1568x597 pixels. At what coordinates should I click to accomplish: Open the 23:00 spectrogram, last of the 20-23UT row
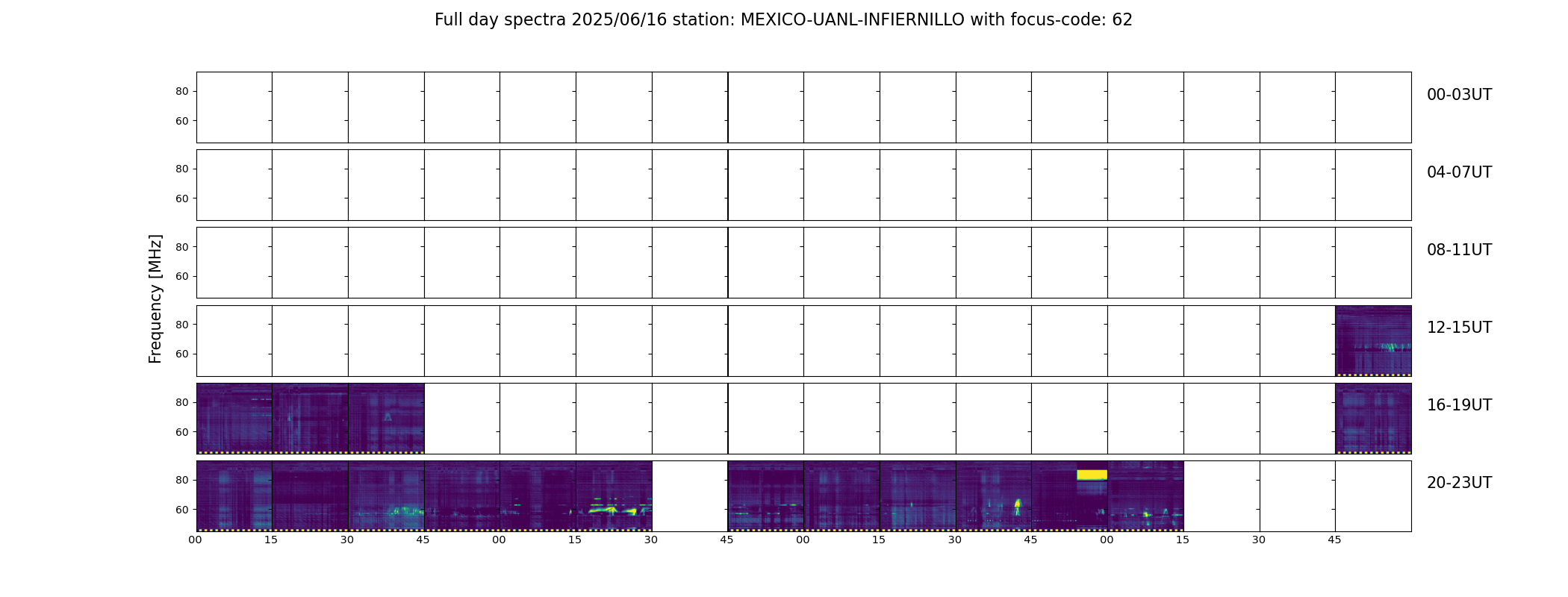(x=1145, y=496)
